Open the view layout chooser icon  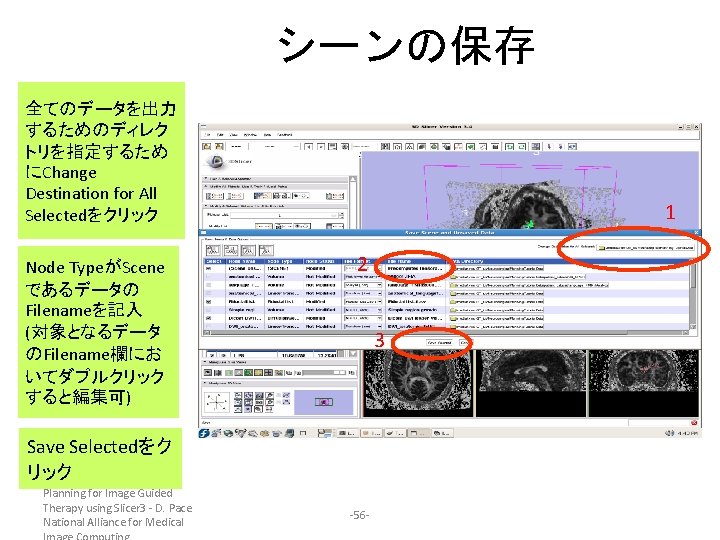click(x=535, y=146)
